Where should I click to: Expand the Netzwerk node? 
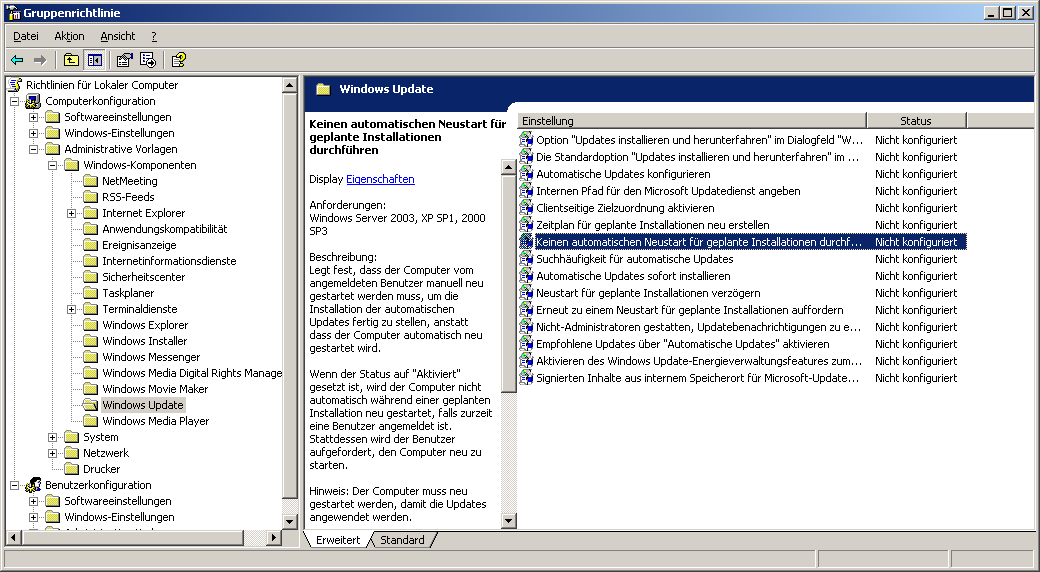click(x=52, y=453)
